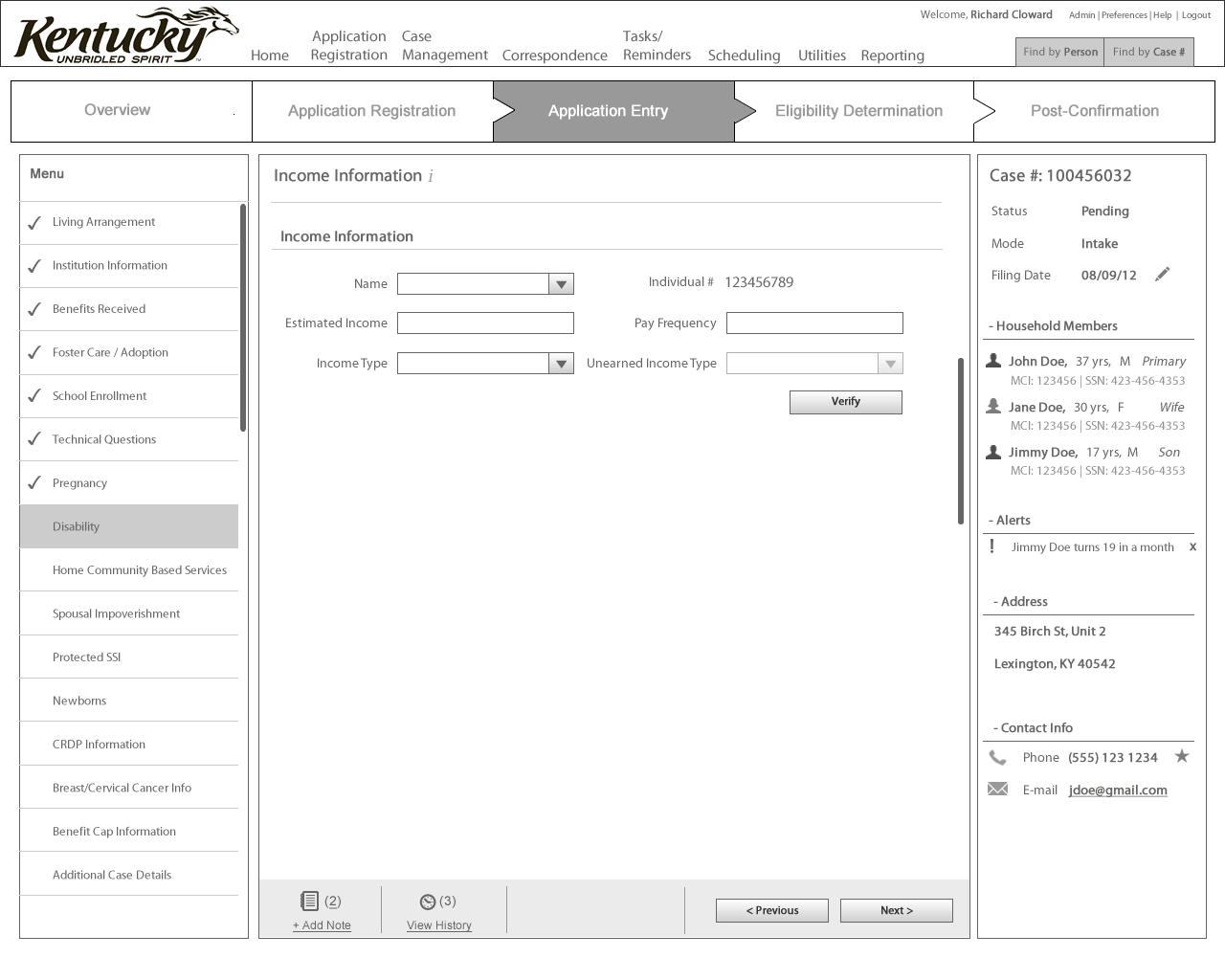Click the Estimated Income input field
The image size is (1225, 980).
pos(485,323)
